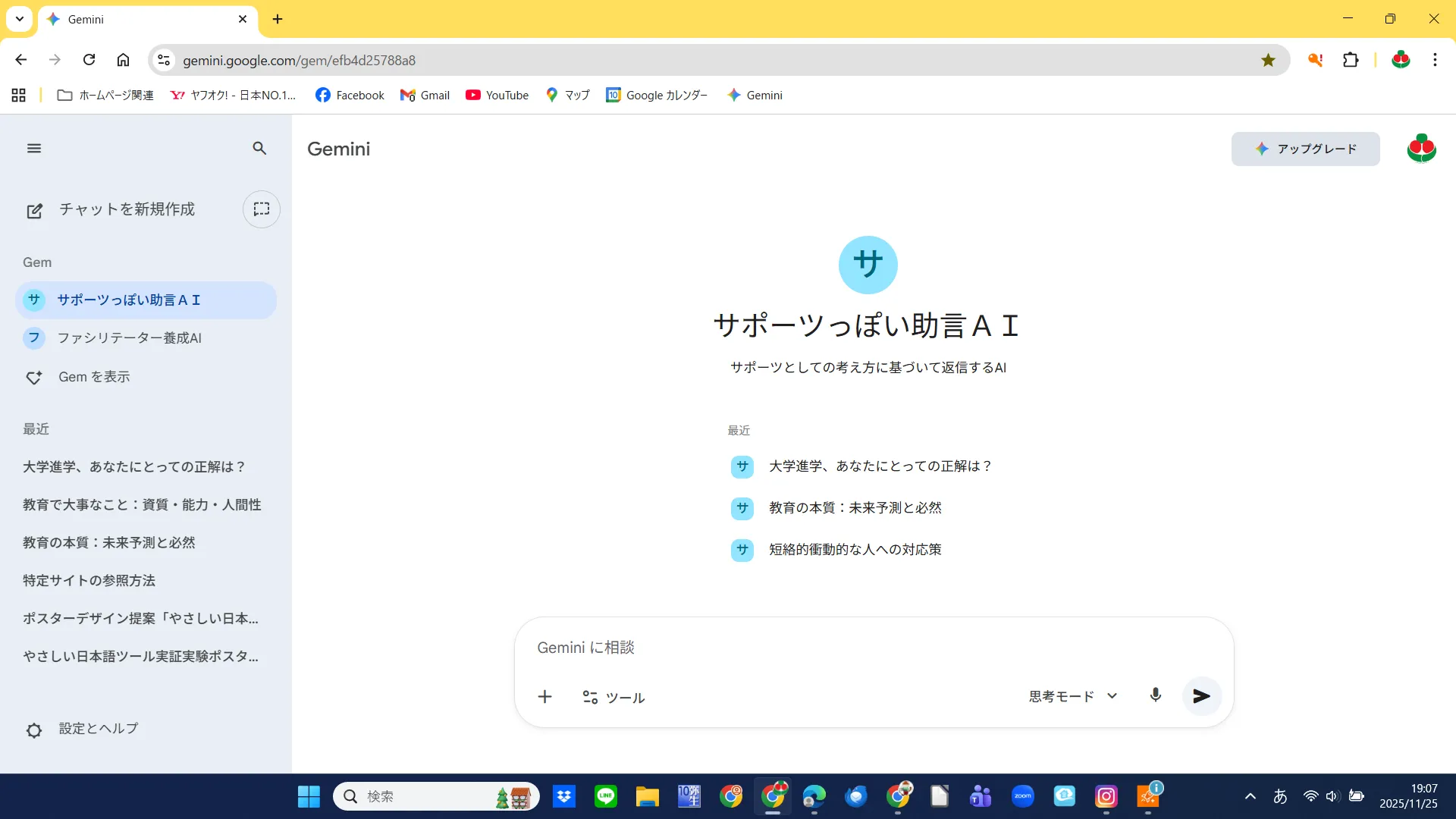1456x819 pixels.
Task: Open the LINE app from taskbar
Action: pyautogui.click(x=605, y=796)
